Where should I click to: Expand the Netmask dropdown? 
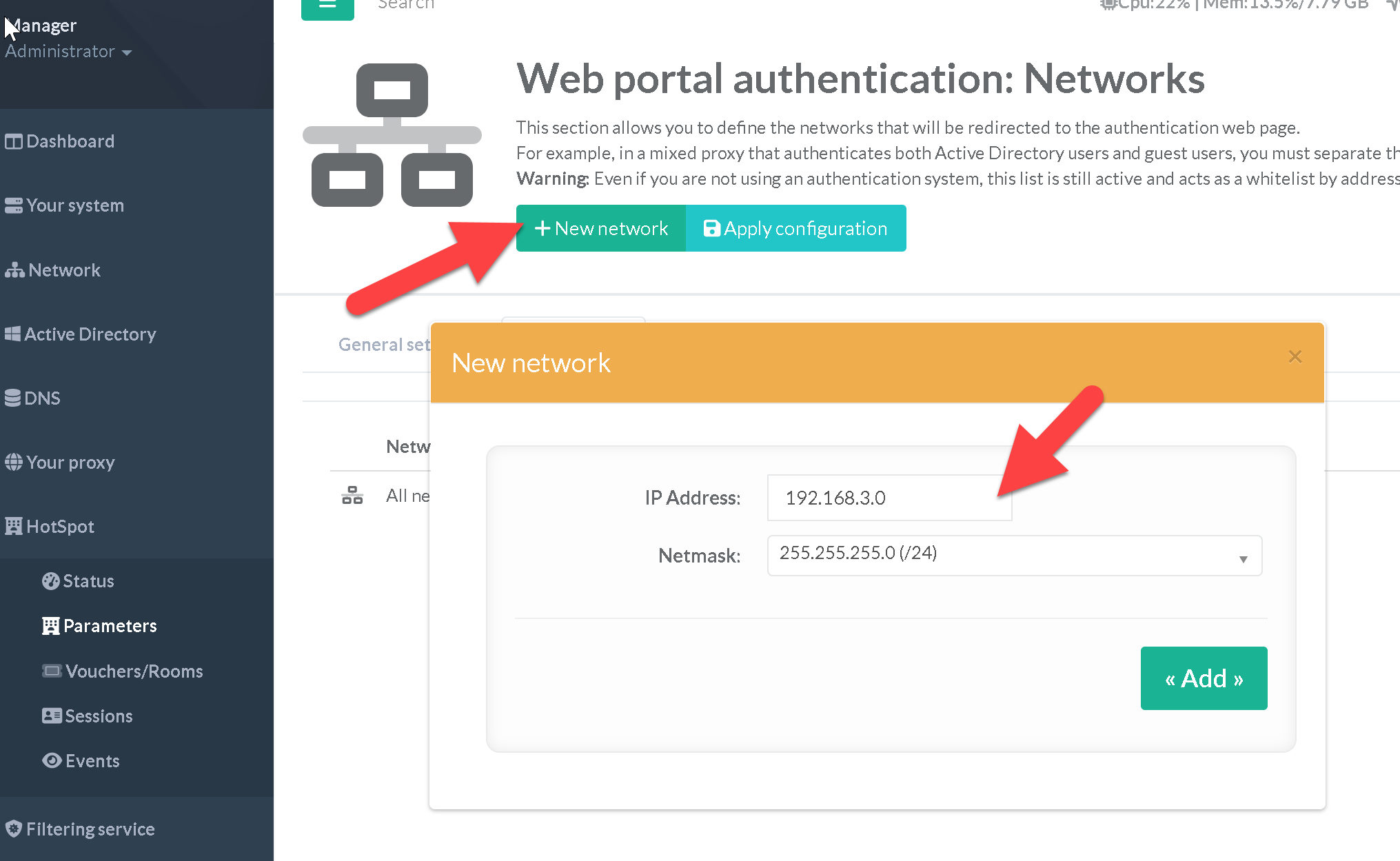[1014, 556]
